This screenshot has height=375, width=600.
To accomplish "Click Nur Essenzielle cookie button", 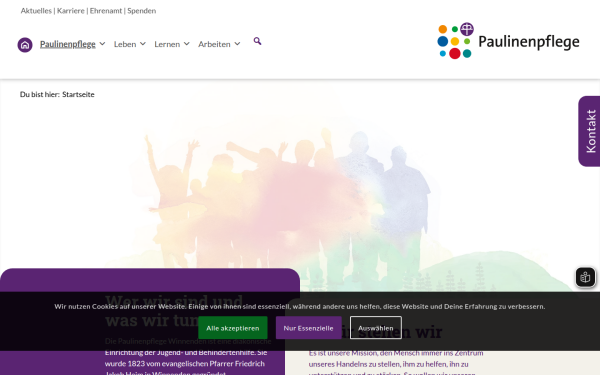I will [308, 328].
